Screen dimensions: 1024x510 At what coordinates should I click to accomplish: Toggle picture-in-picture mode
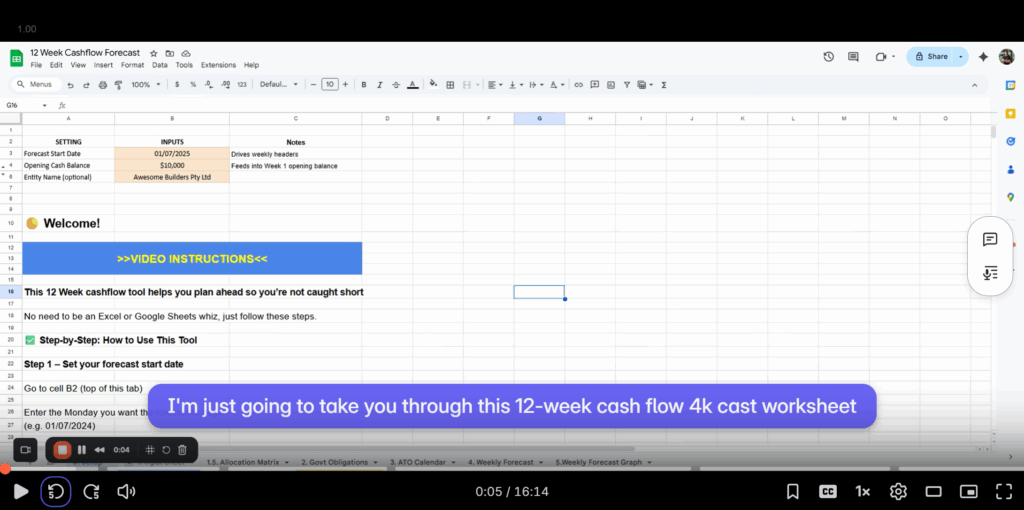968,491
